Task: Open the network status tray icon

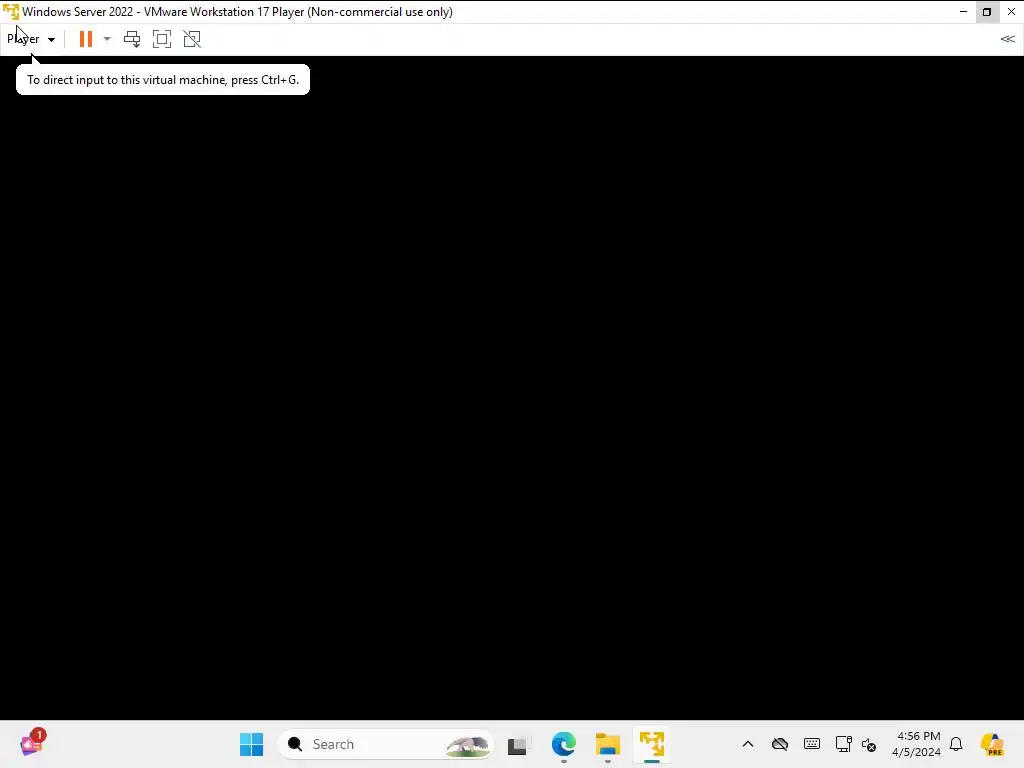Action: 843,744
